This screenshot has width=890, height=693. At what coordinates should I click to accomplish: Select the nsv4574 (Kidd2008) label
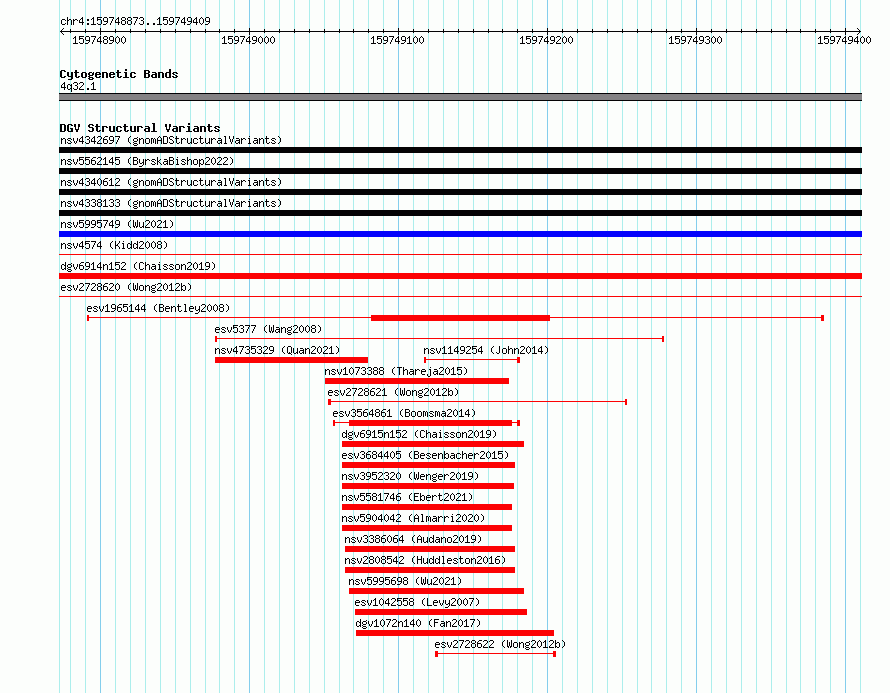click(114, 245)
